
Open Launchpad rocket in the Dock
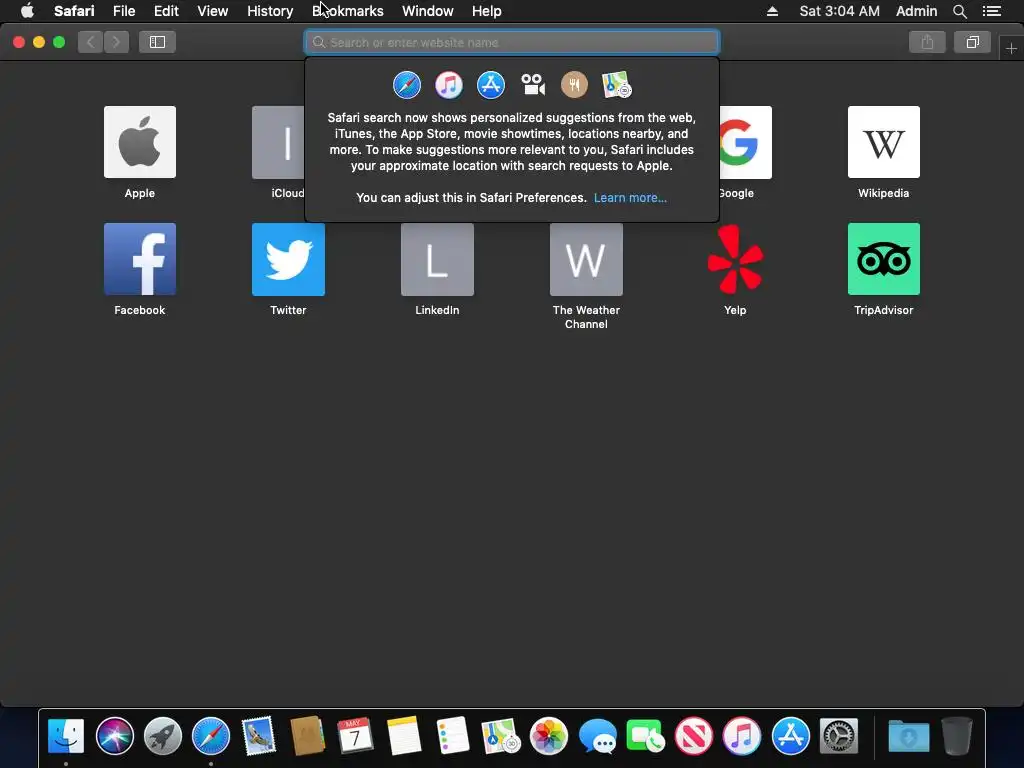click(x=163, y=736)
